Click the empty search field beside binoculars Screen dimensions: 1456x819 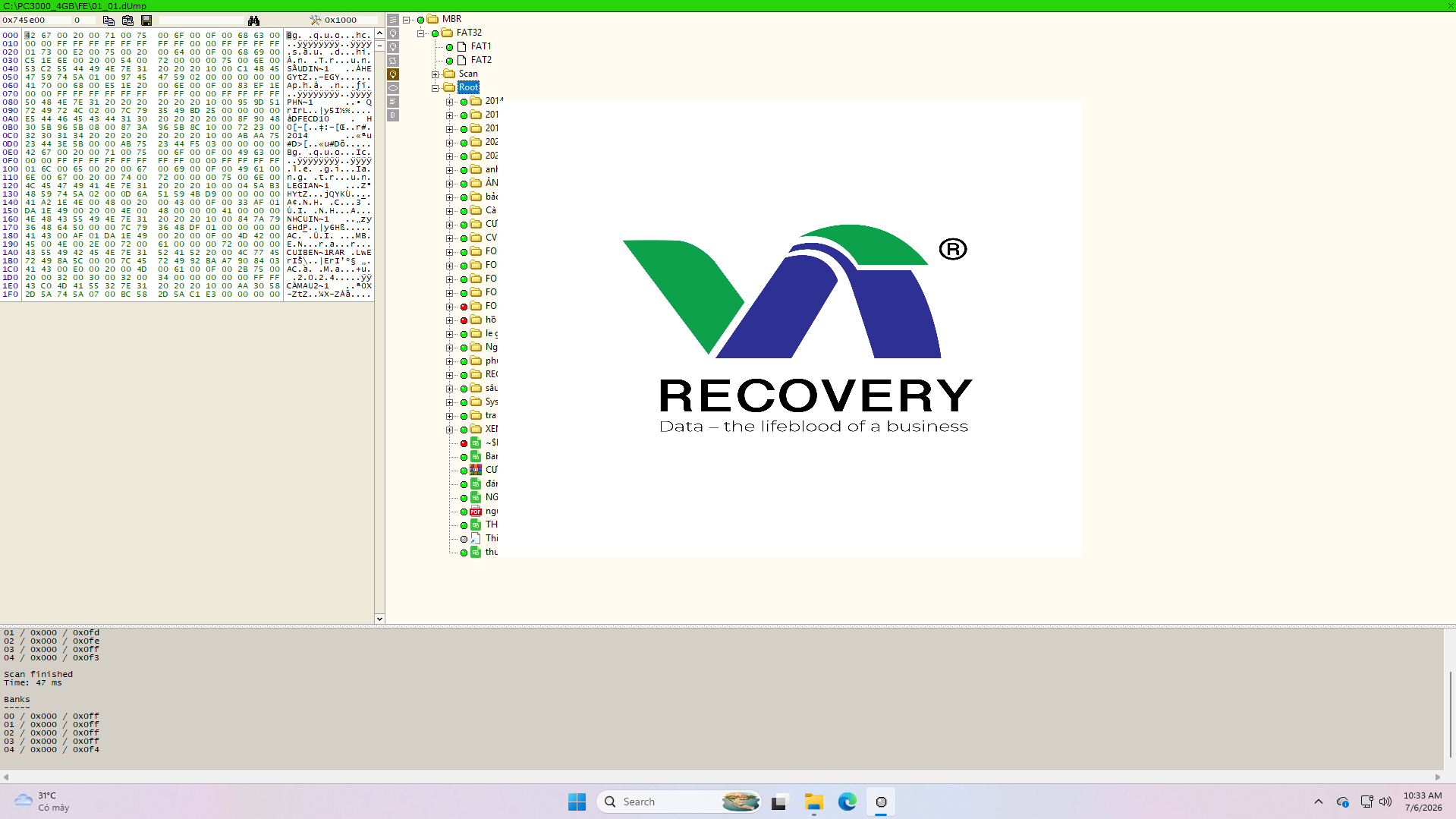(200, 20)
